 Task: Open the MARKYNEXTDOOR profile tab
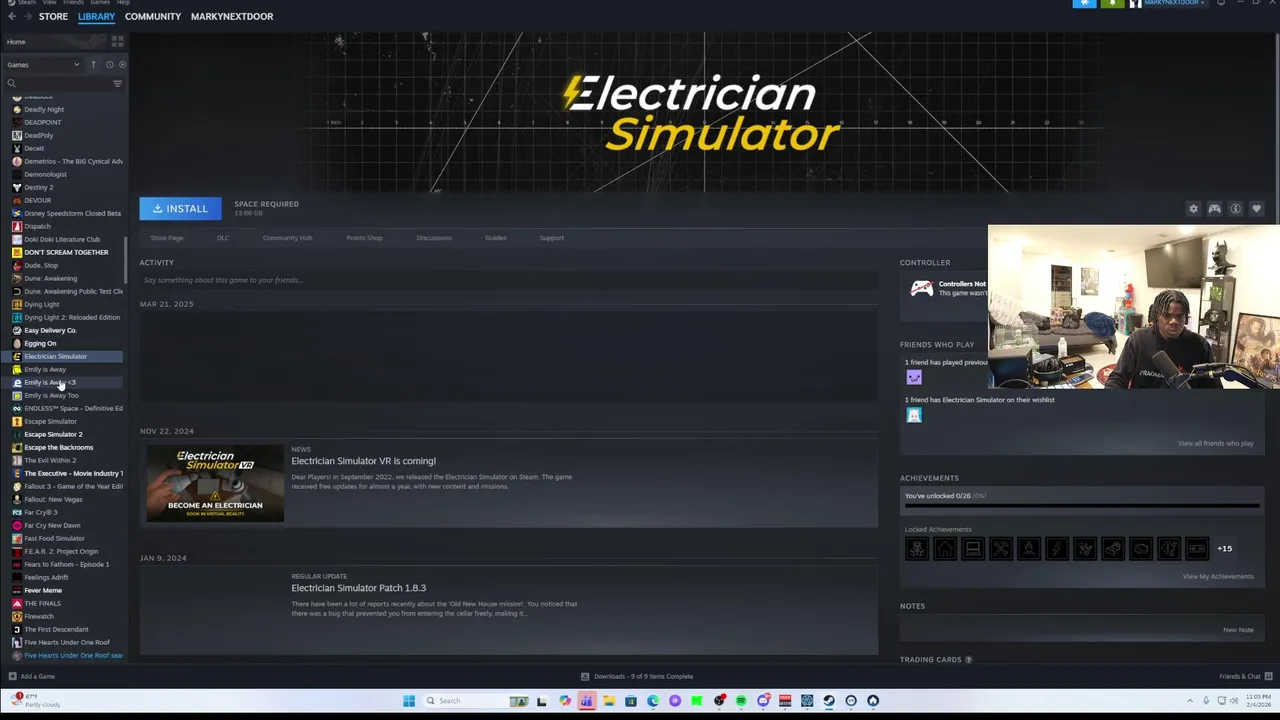tap(232, 16)
